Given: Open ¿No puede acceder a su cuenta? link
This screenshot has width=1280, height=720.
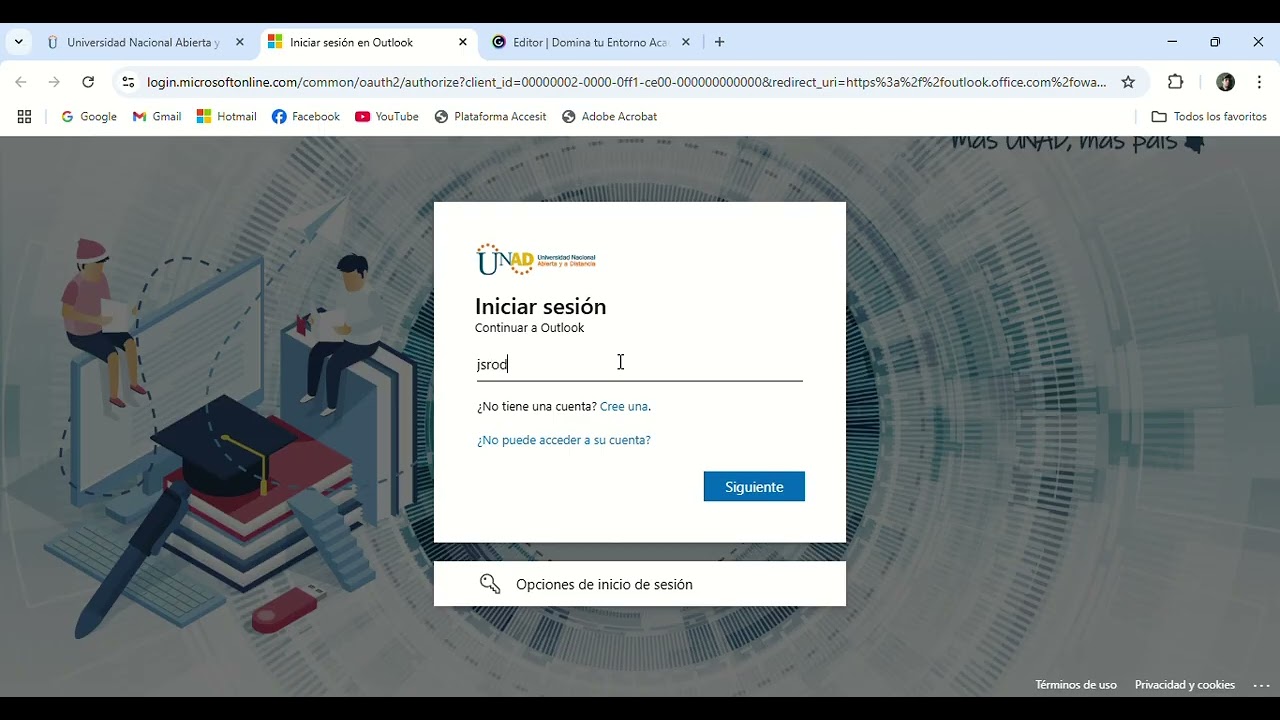Looking at the screenshot, I should [x=564, y=440].
